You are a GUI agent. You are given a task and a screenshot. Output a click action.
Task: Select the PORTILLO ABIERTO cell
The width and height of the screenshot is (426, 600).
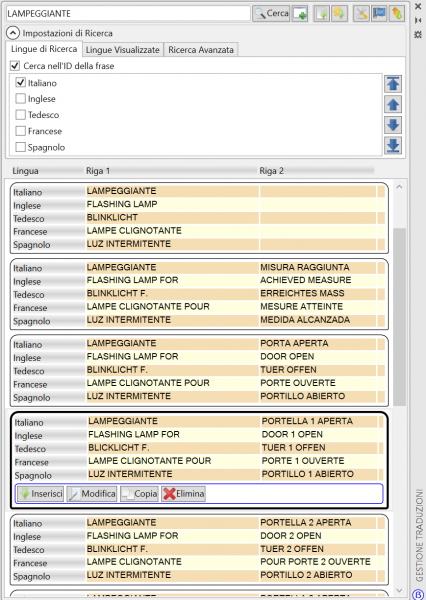click(x=318, y=396)
